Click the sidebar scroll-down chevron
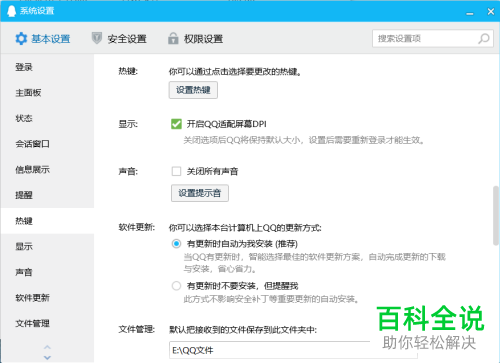The height and width of the screenshot is (363, 500). 47,358
